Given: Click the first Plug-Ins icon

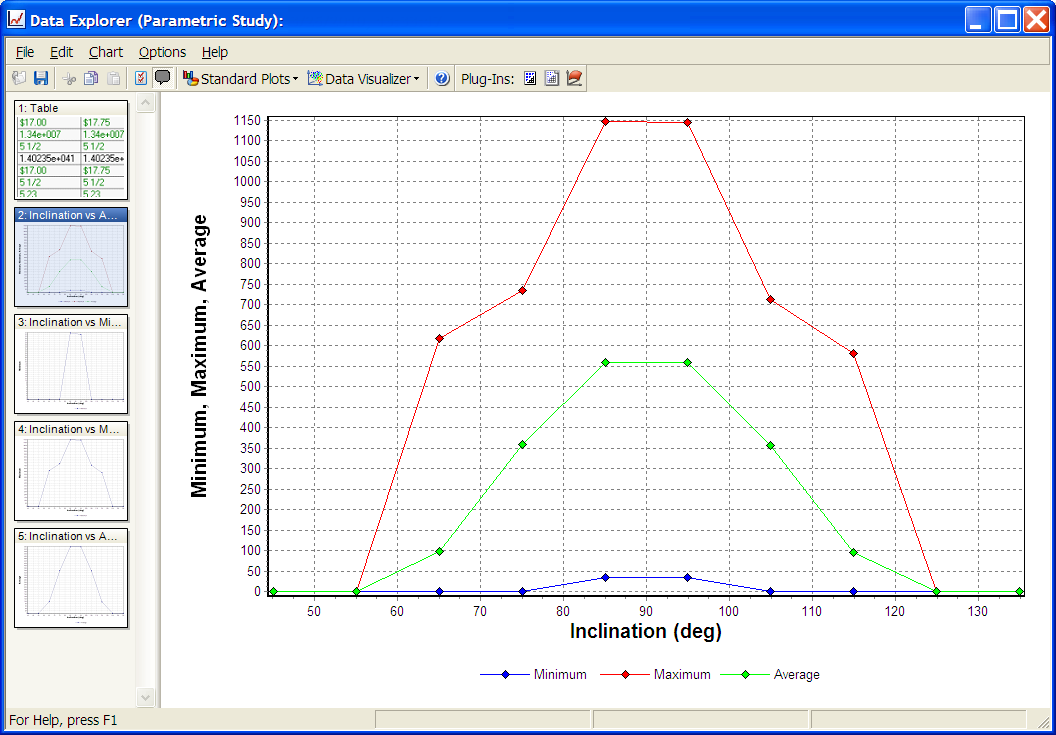Looking at the screenshot, I should (531, 79).
